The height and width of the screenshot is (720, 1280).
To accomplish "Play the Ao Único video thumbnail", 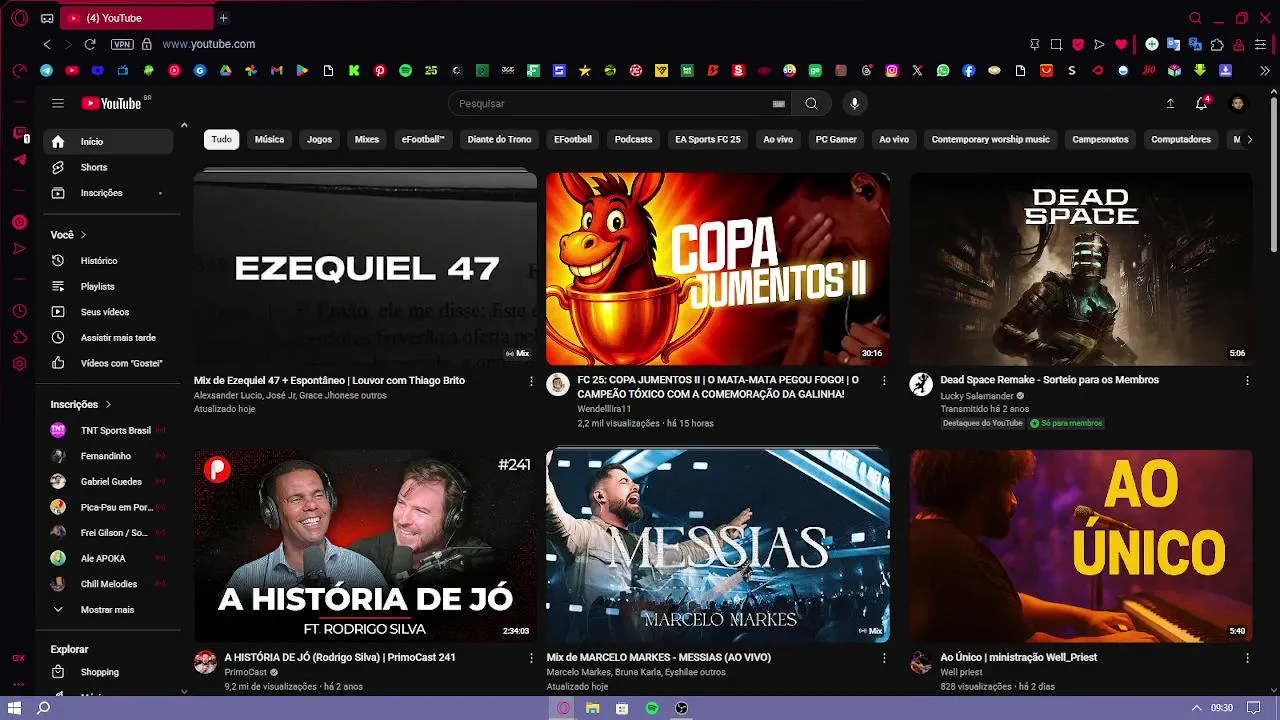I will coord(1080,546).
